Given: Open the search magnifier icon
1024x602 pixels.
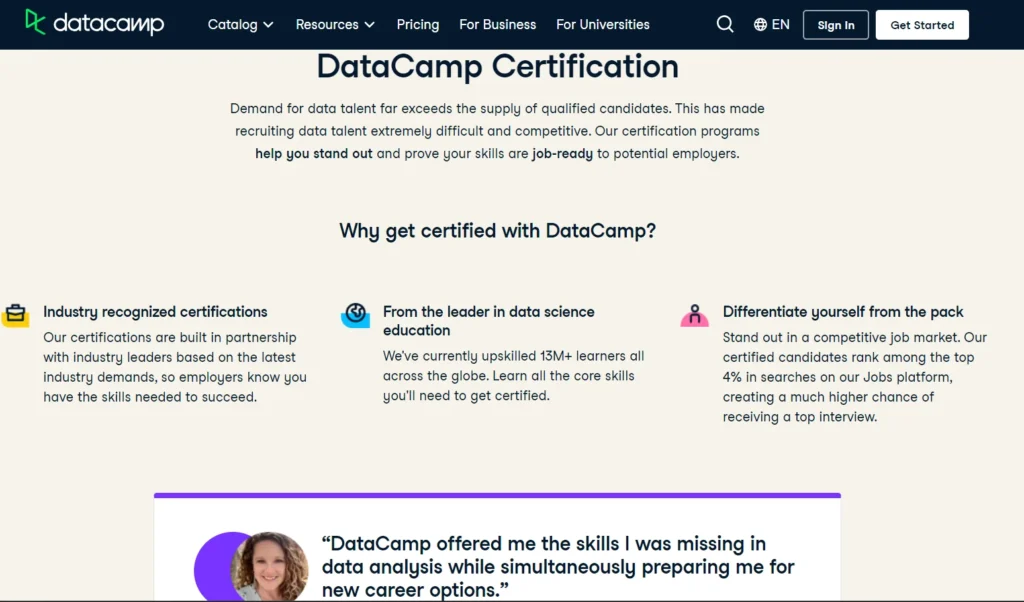Looking at the screenshot, I should click(725, 24).
